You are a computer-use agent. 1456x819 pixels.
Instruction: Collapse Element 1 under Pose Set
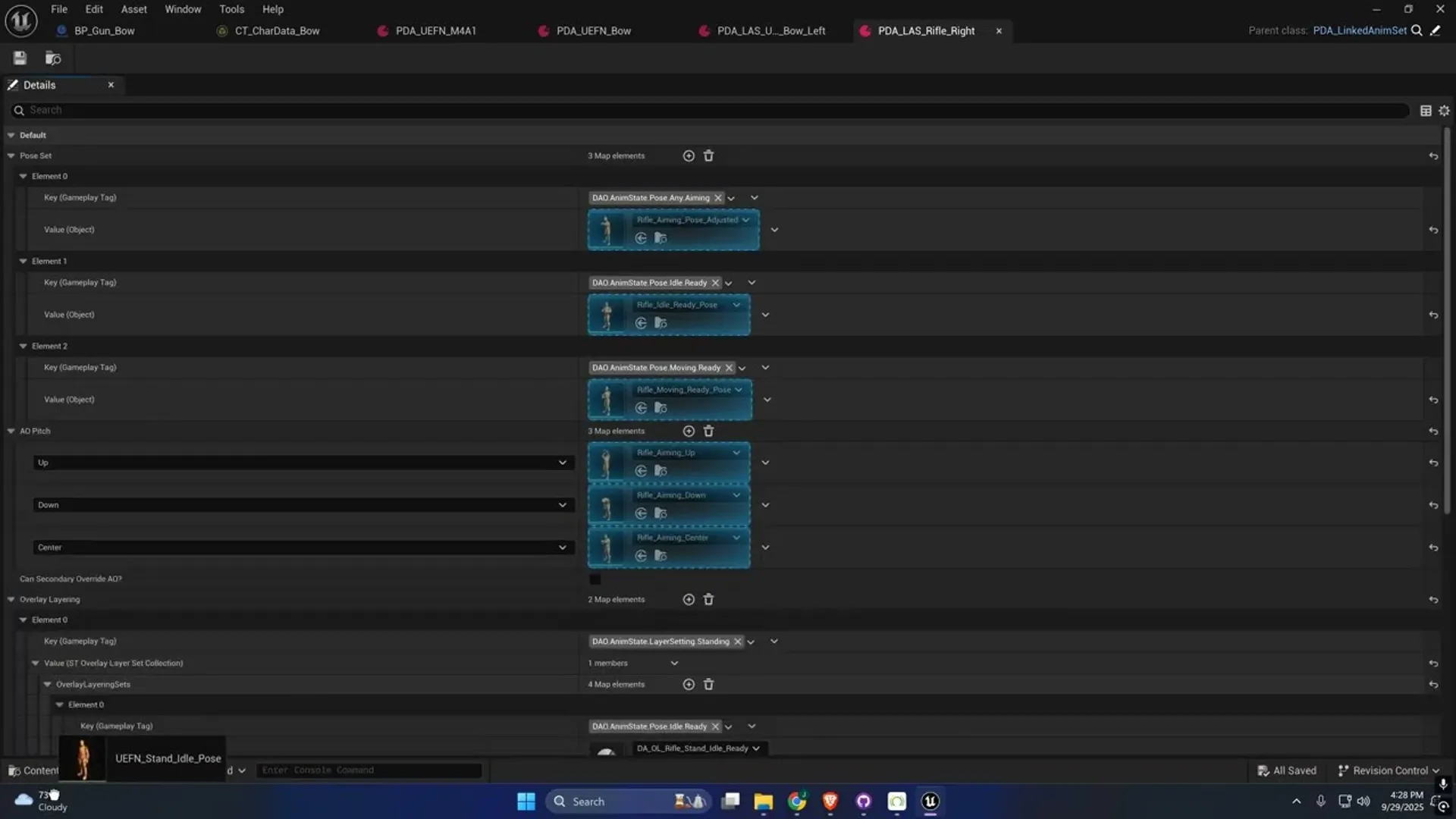point(24,261)
